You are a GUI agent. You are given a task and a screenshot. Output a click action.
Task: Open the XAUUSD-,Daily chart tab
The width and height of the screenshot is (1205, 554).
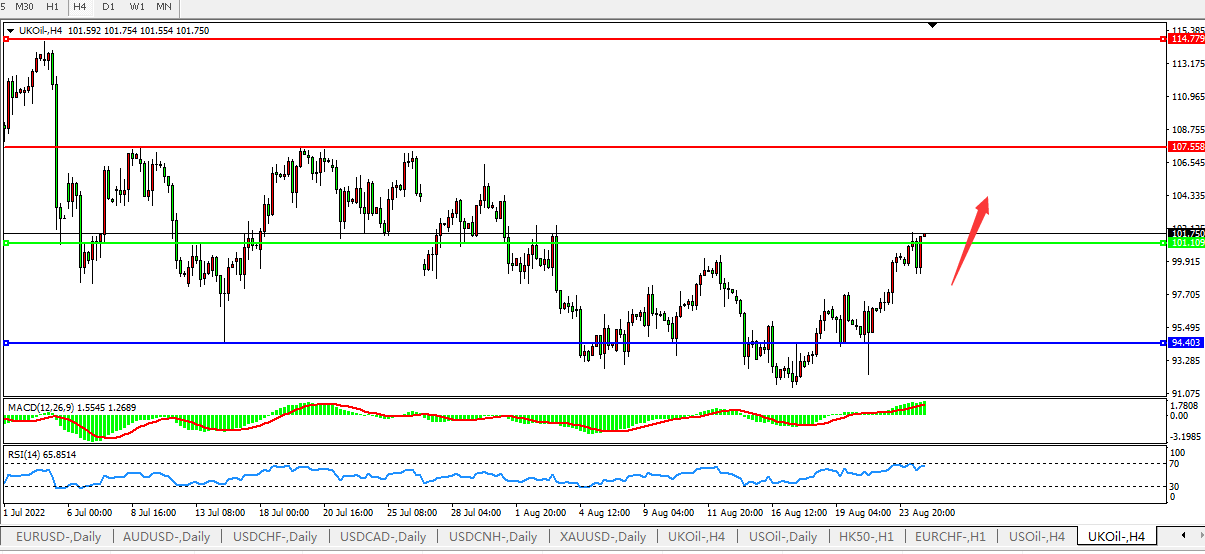pos(602,537)
